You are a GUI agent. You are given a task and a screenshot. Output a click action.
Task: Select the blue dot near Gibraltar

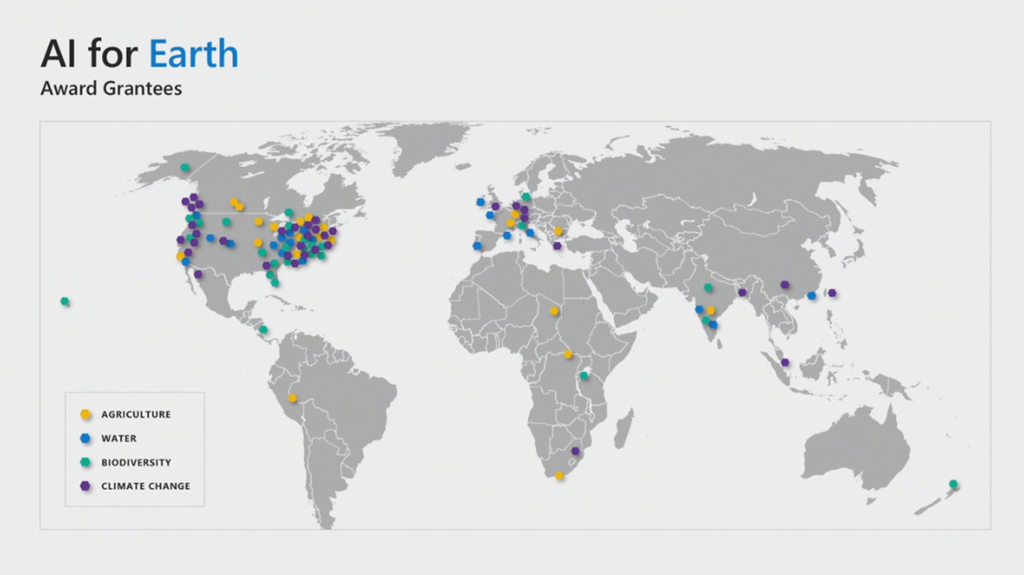click(477, 246)
